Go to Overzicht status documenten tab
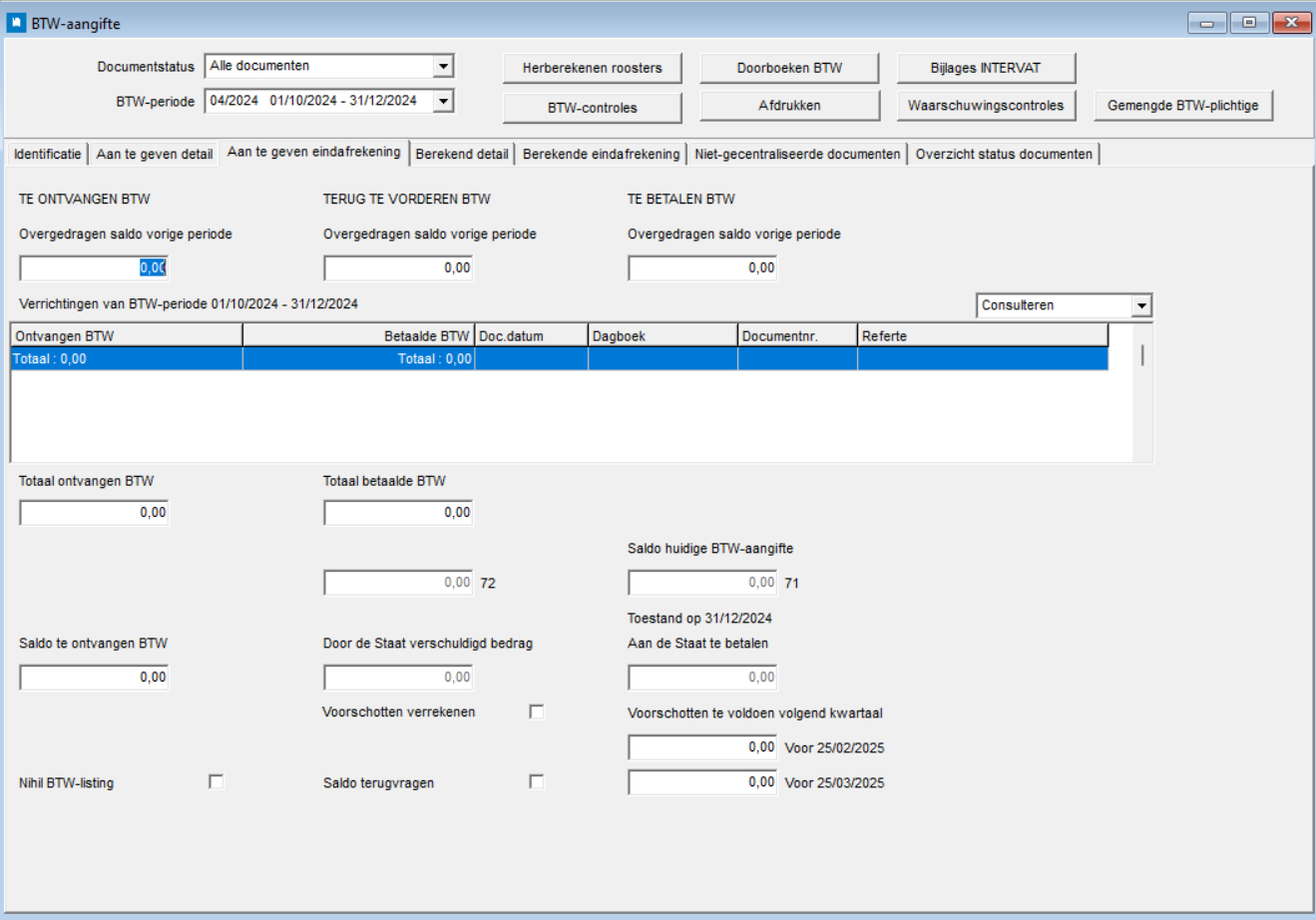Image resolution: width=1316 pixels, height=920 pixels. tap(1003, 155)
